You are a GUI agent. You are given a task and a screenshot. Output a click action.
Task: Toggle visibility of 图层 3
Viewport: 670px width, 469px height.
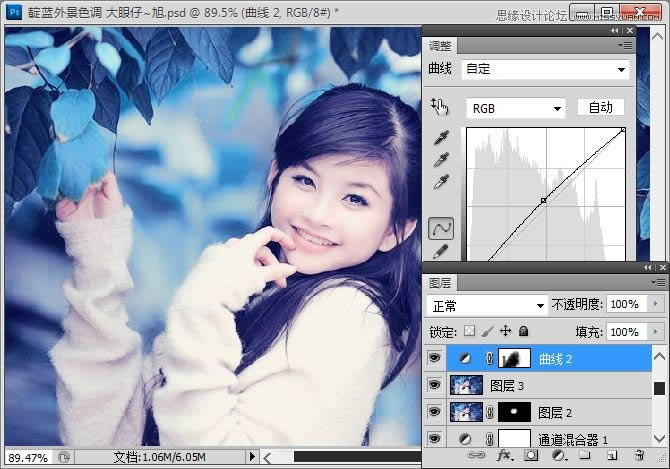point(434,384)
